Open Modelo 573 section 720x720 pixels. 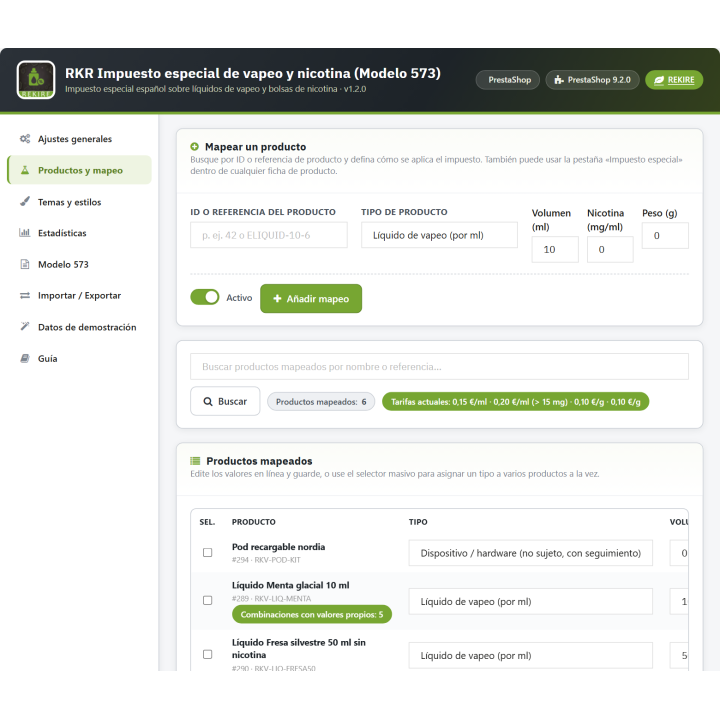coord(80,264)
